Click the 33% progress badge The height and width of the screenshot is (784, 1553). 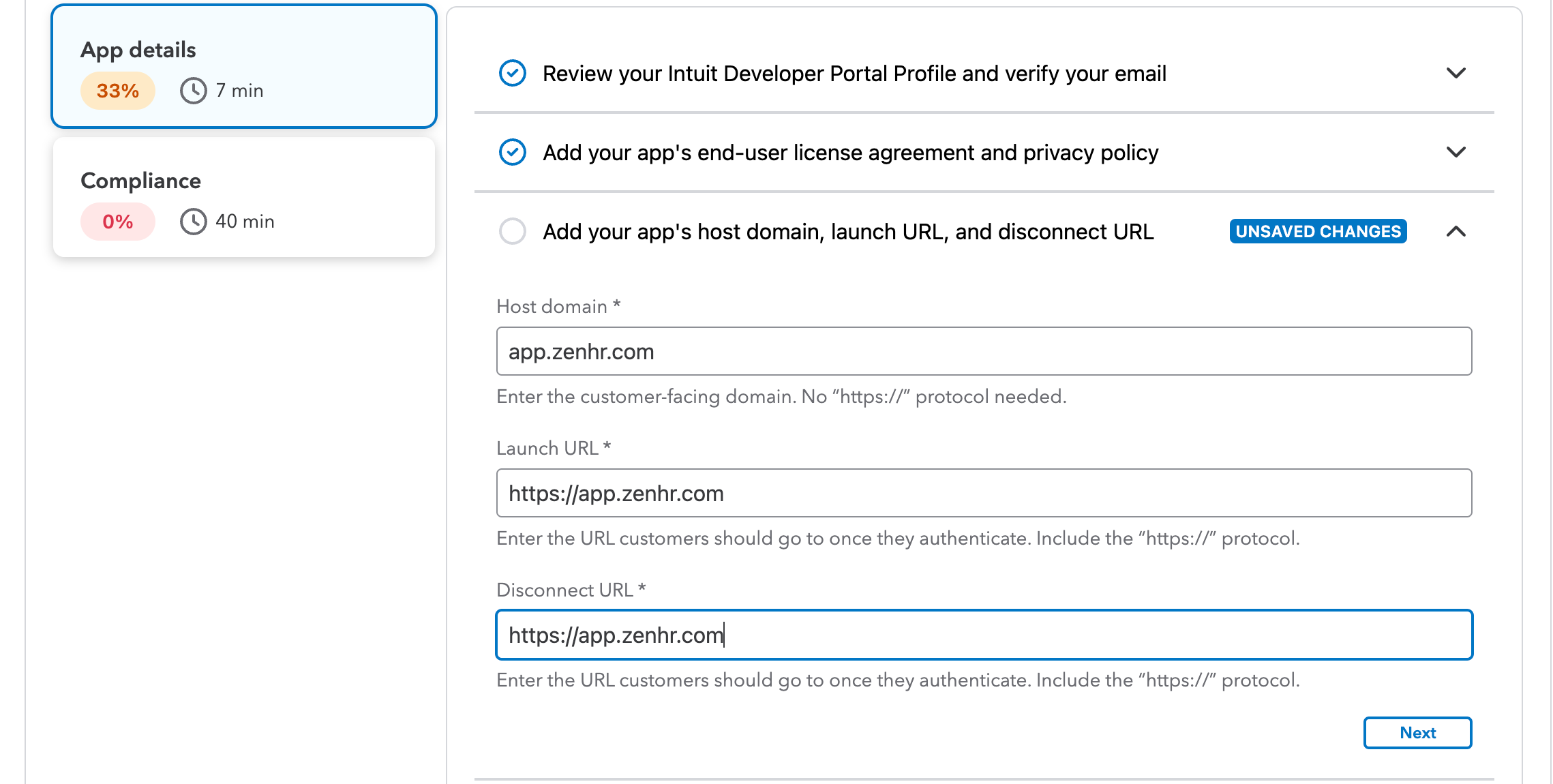point(118,91)
